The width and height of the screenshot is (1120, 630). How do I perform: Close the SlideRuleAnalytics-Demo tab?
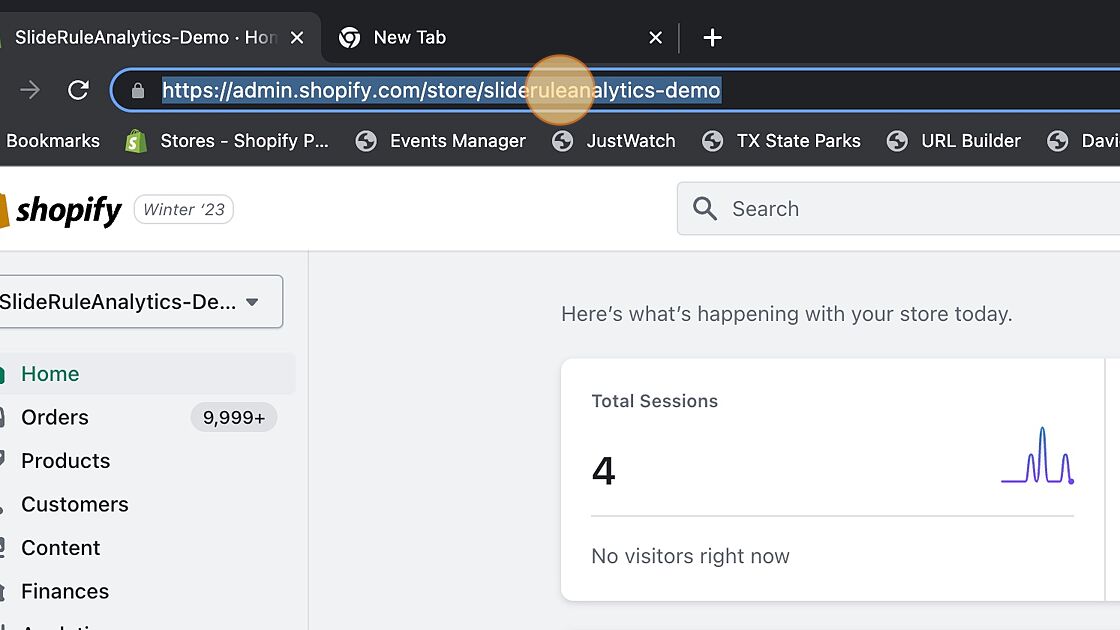point(296,38)
